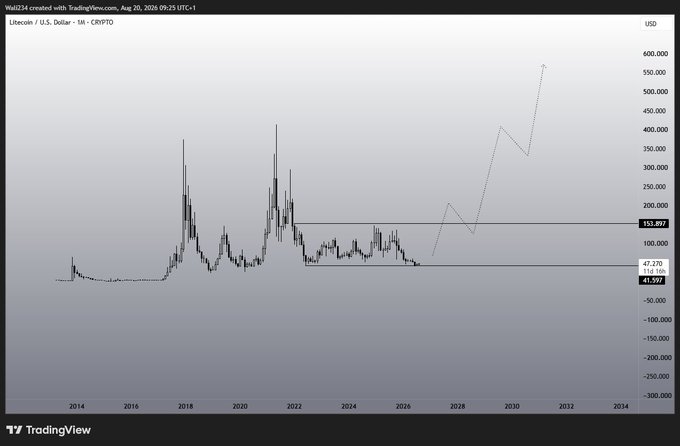
Task: Click the 153.897 price label
Action: point(654,223)
